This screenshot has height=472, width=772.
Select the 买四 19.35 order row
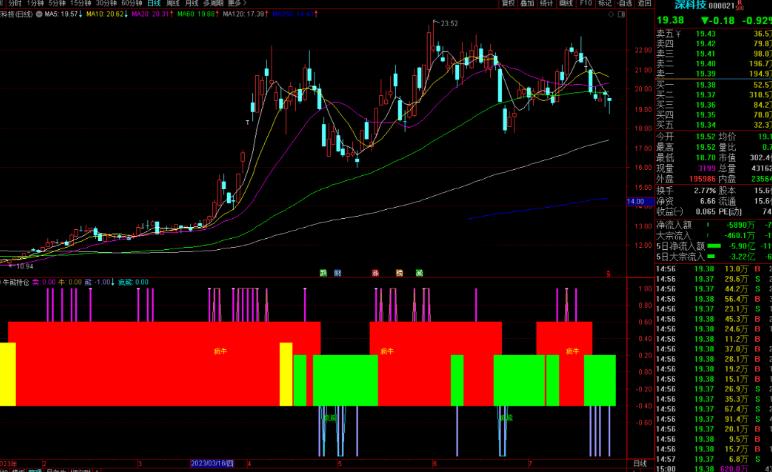(x=714, y=115)
